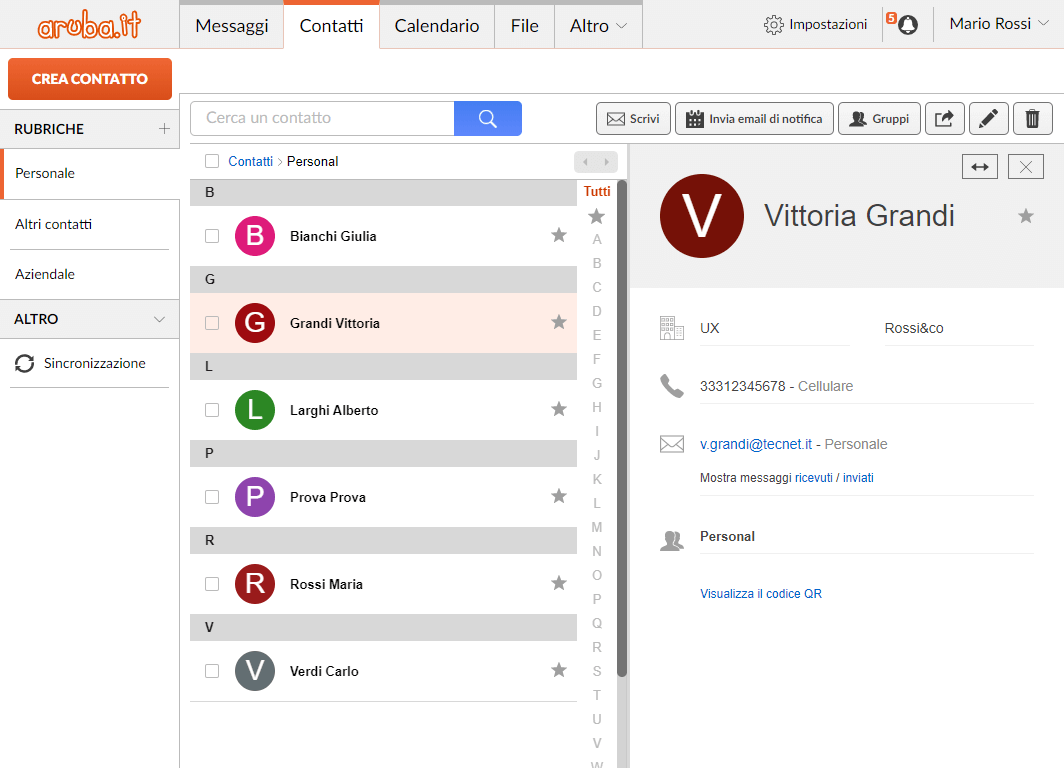Click the company building icon in details
The height and width of the screenshot is (768, 1064).
(672, 328)
